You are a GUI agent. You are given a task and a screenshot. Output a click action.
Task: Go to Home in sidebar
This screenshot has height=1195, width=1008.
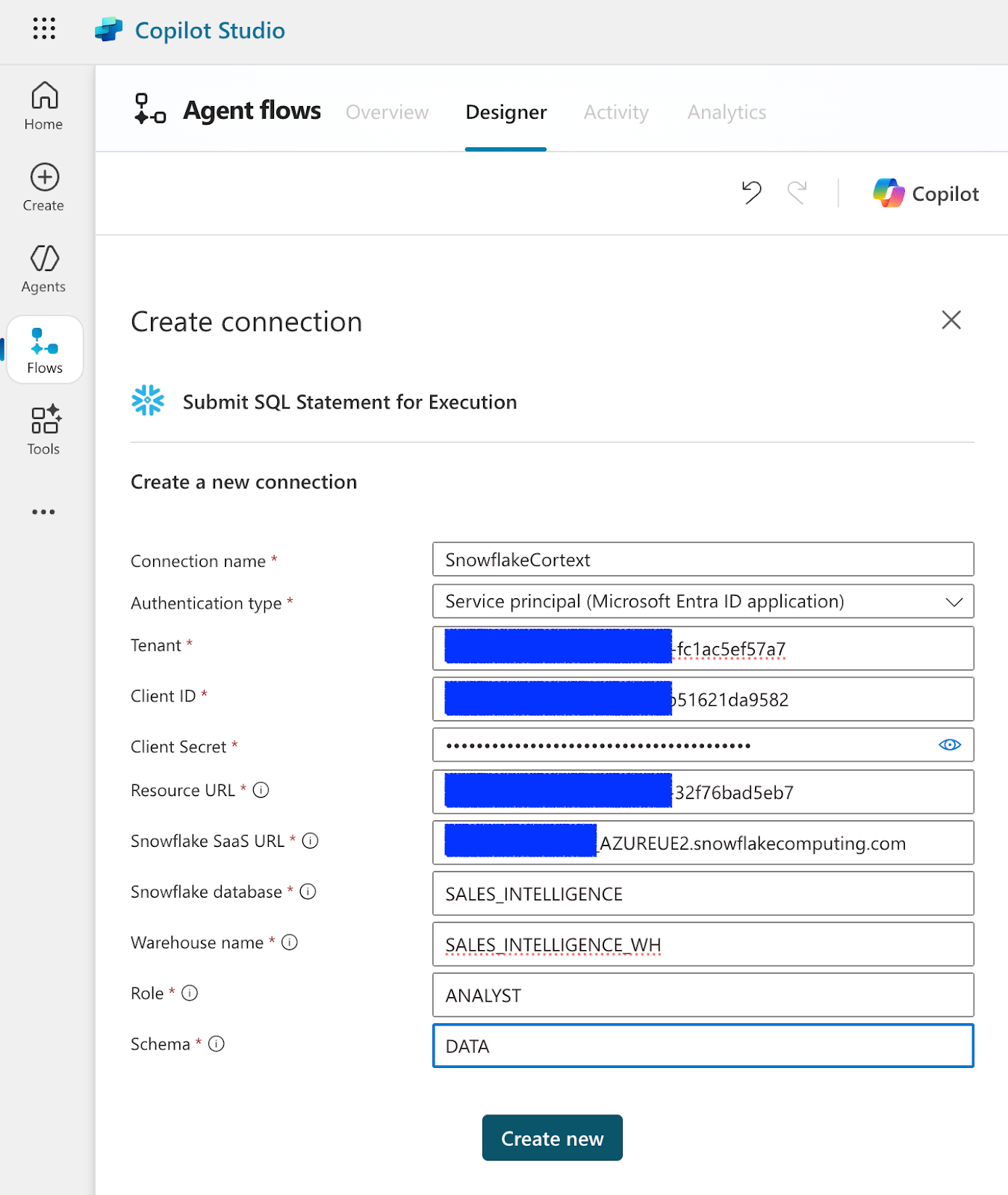pyautogui.click(x=44, y=105)
